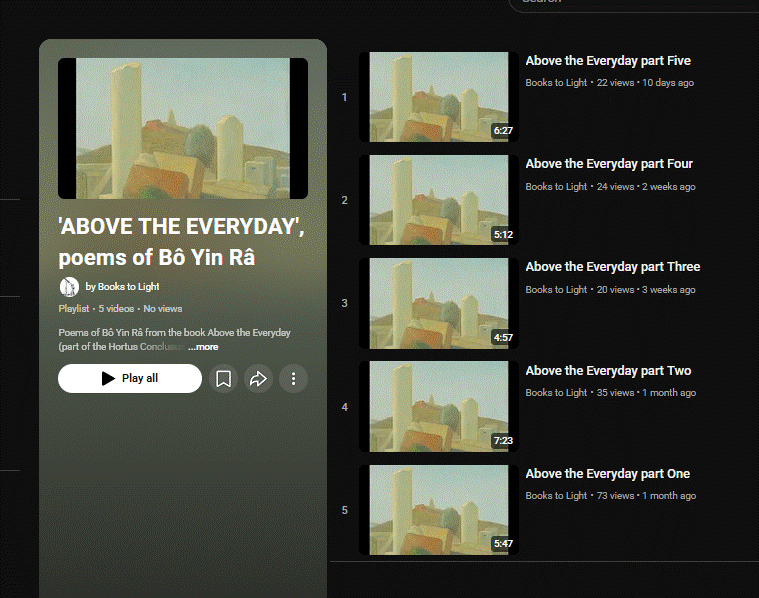Image resolution: width=759 pixels, height=598 pixels.
Task: Click the '3 weeks ago' text
Action: (668, 290)
